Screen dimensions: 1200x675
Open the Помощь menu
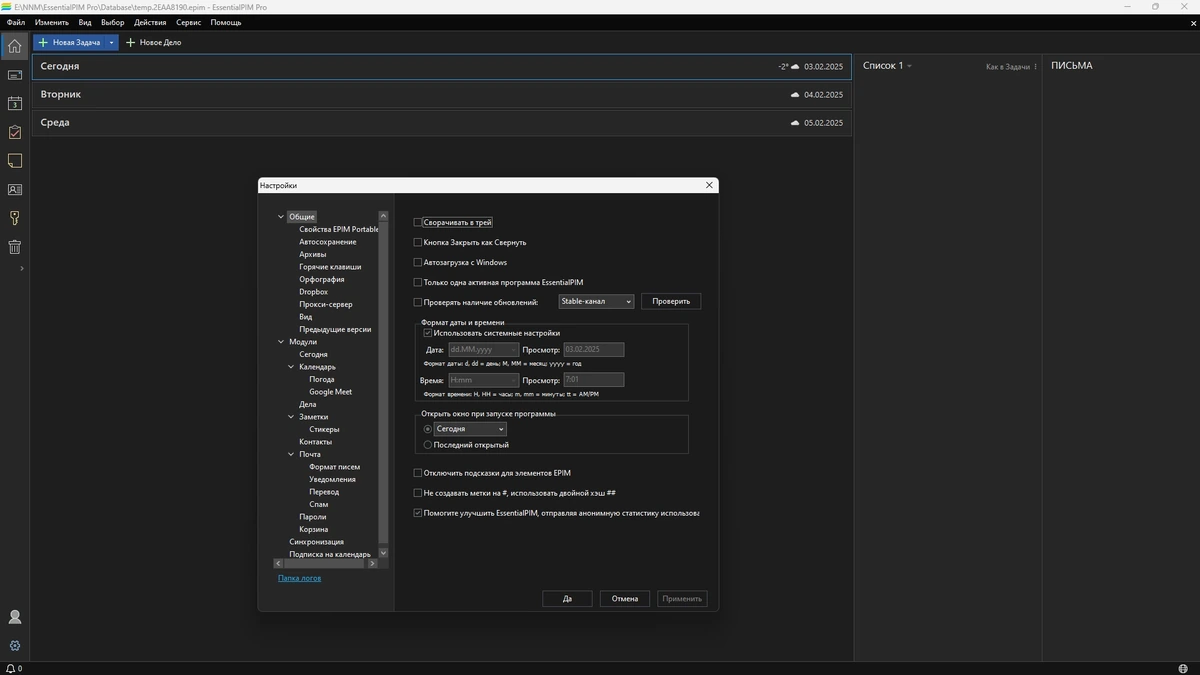coord(226,22)
